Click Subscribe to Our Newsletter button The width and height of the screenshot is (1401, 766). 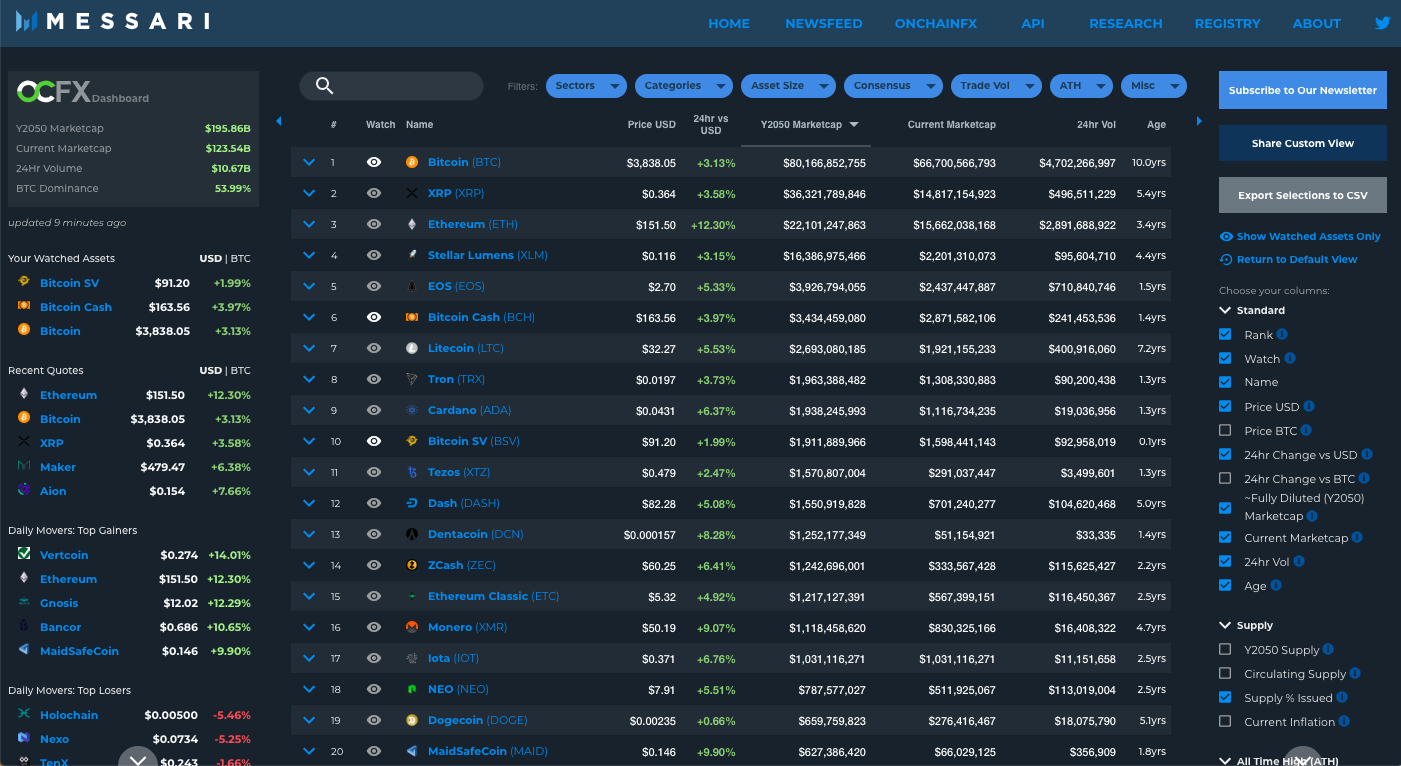click(x=1303, y=90)
